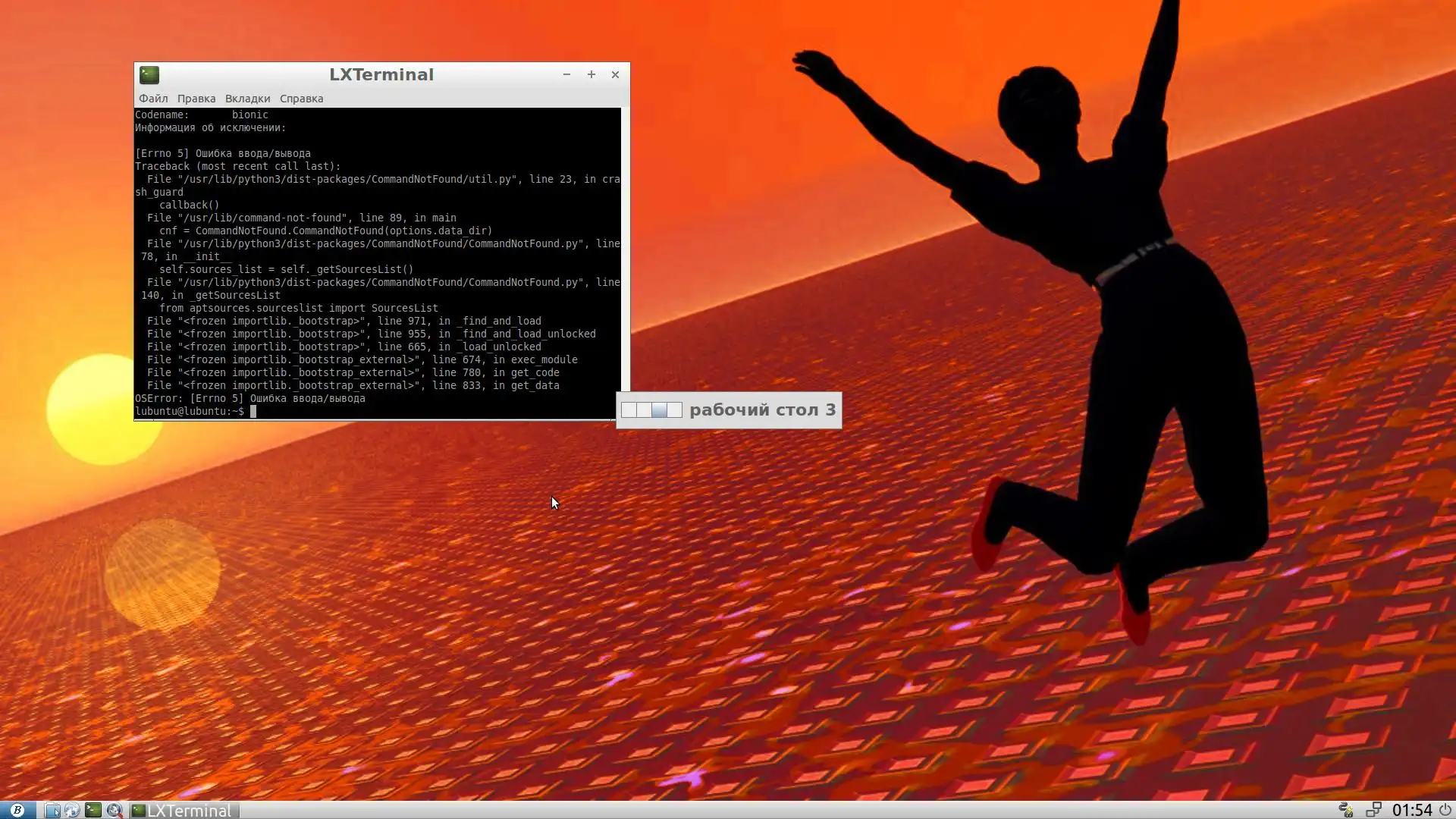
Task: Click the 01:54 clock in panel
Action: [x=1411, y=810]
